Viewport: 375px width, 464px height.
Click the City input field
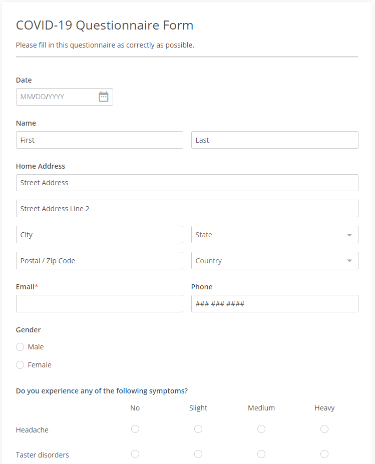[99, 235]
